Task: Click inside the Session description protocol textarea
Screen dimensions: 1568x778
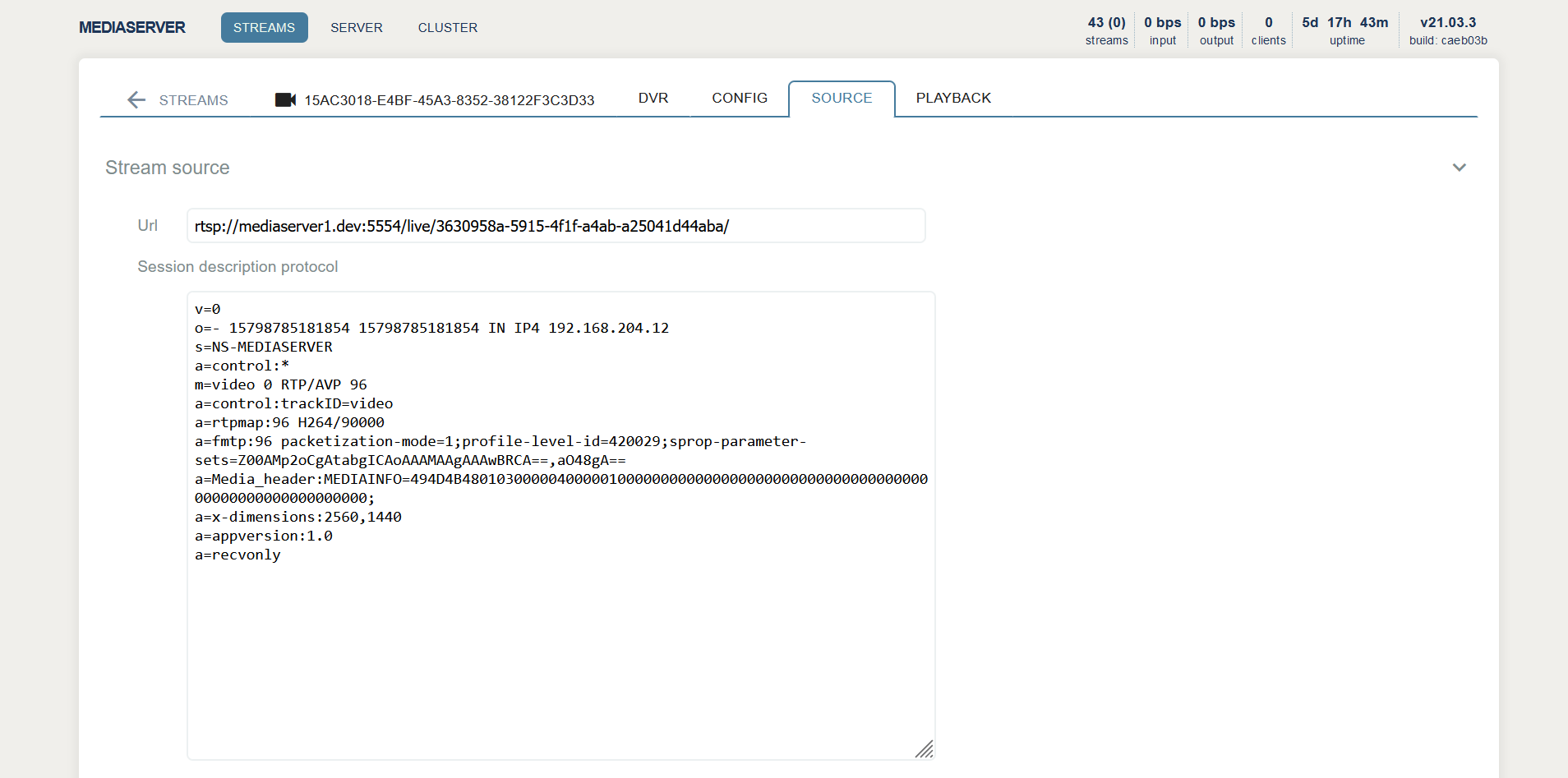Action: [x=560, y=641]
